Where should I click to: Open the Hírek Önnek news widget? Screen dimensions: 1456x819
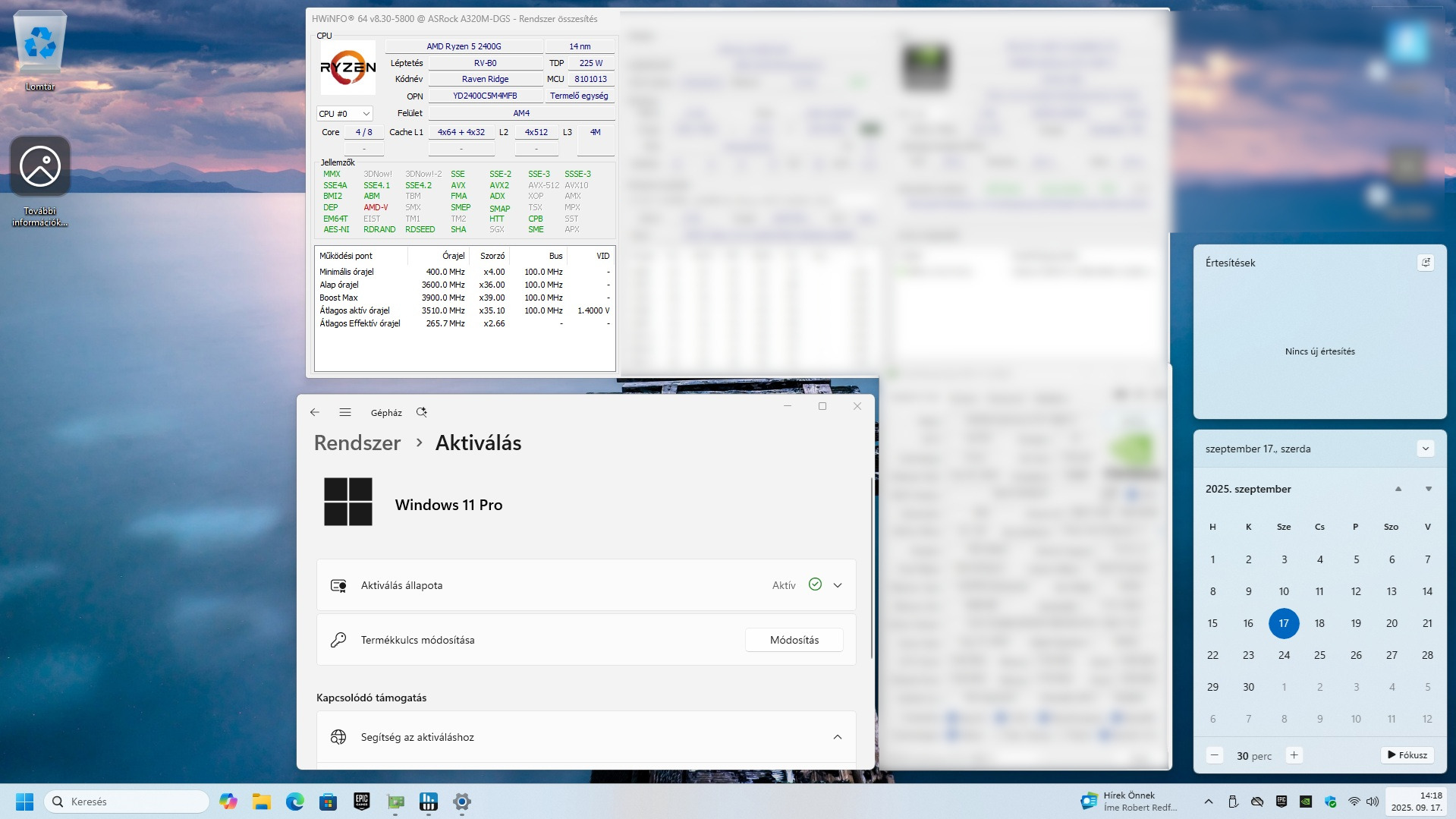[1130, 802]
